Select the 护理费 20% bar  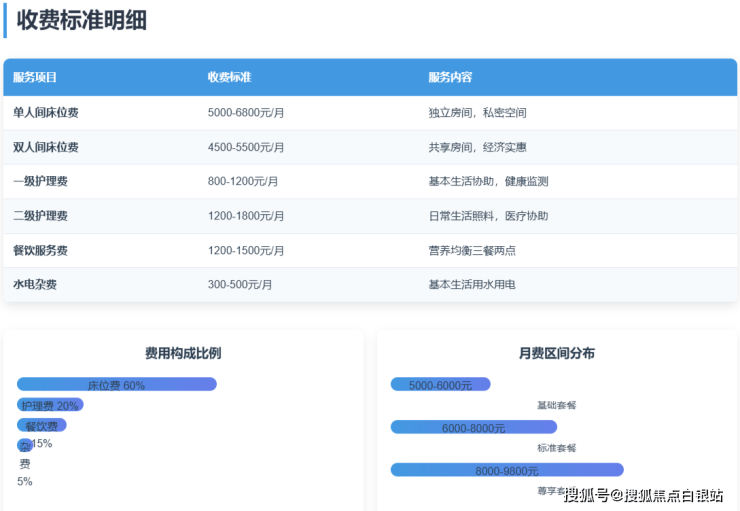pyautogui.click(x=50, y=405)
